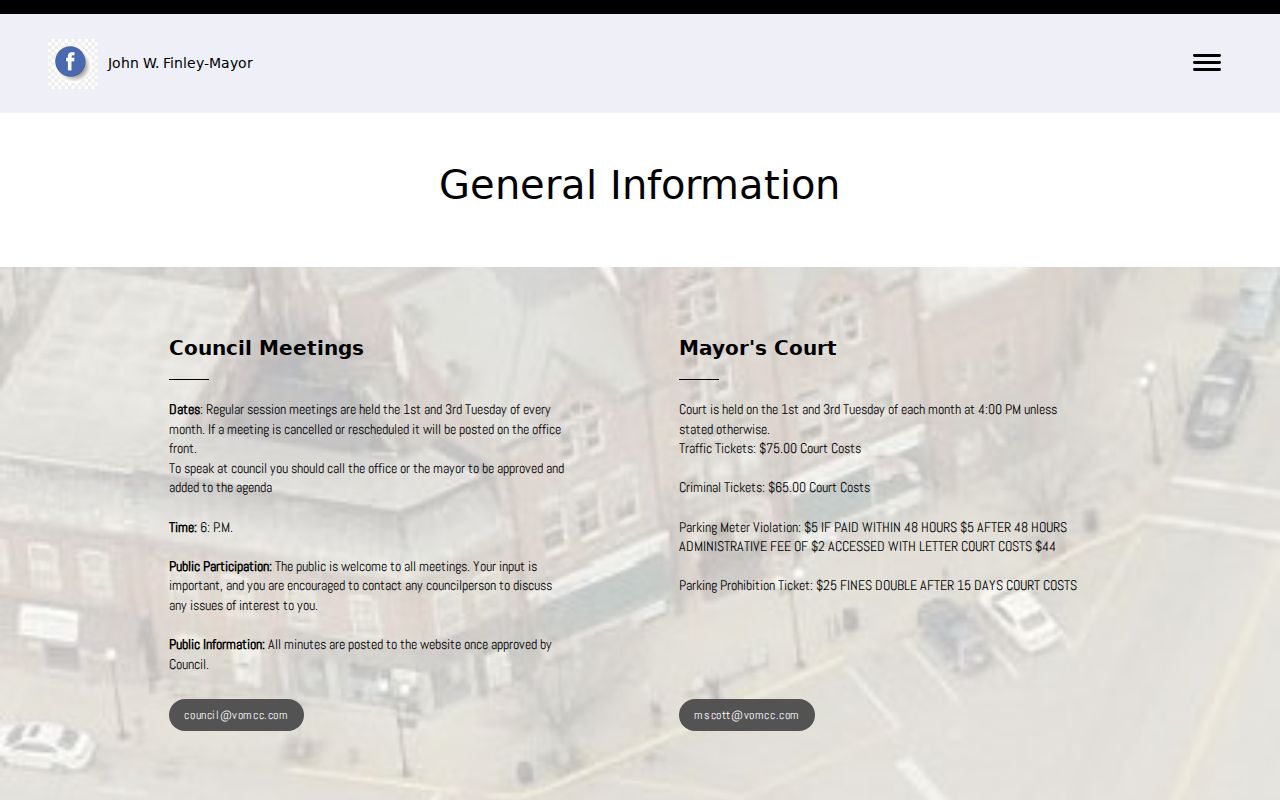
Task: Click the 'Public Information:' label
Action: (x=217, y=645)
